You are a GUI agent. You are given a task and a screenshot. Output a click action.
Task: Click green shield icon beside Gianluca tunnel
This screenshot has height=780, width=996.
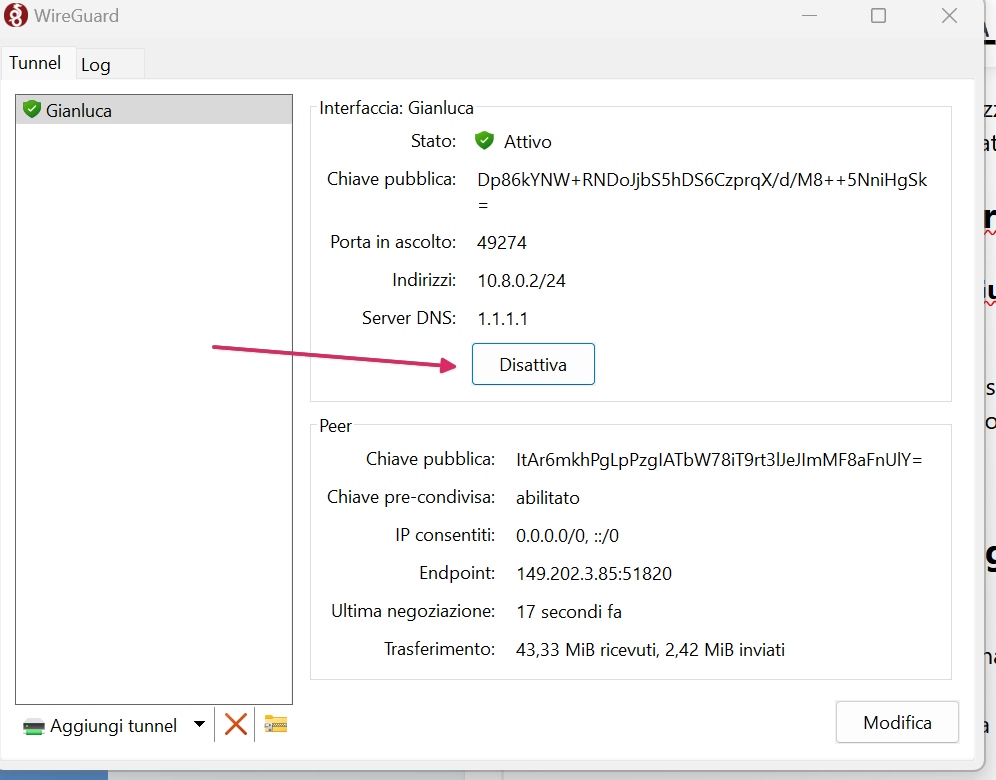click(31, 109)
